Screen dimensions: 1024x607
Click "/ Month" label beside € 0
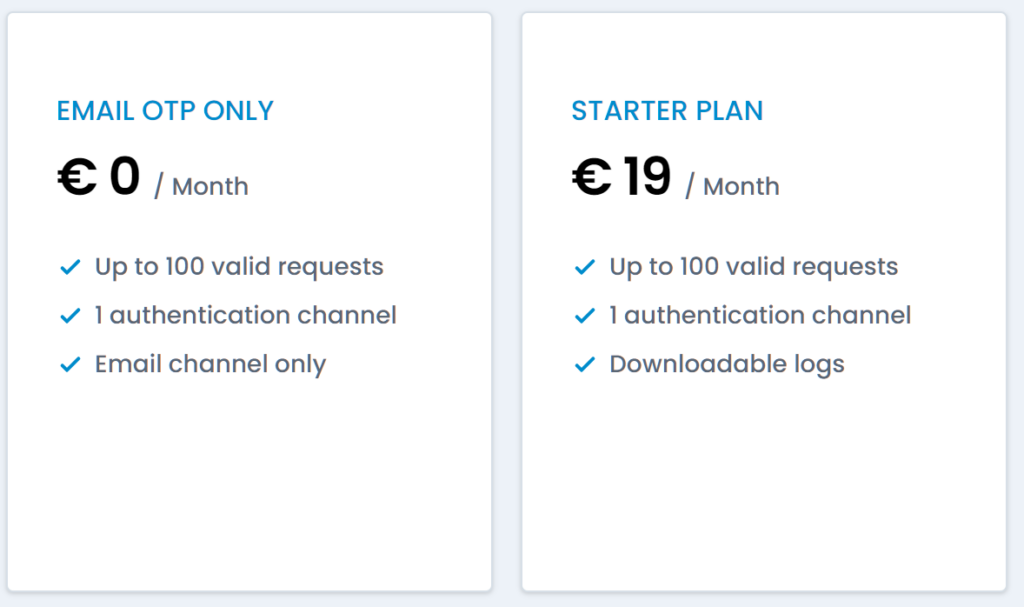click(201, 186)
